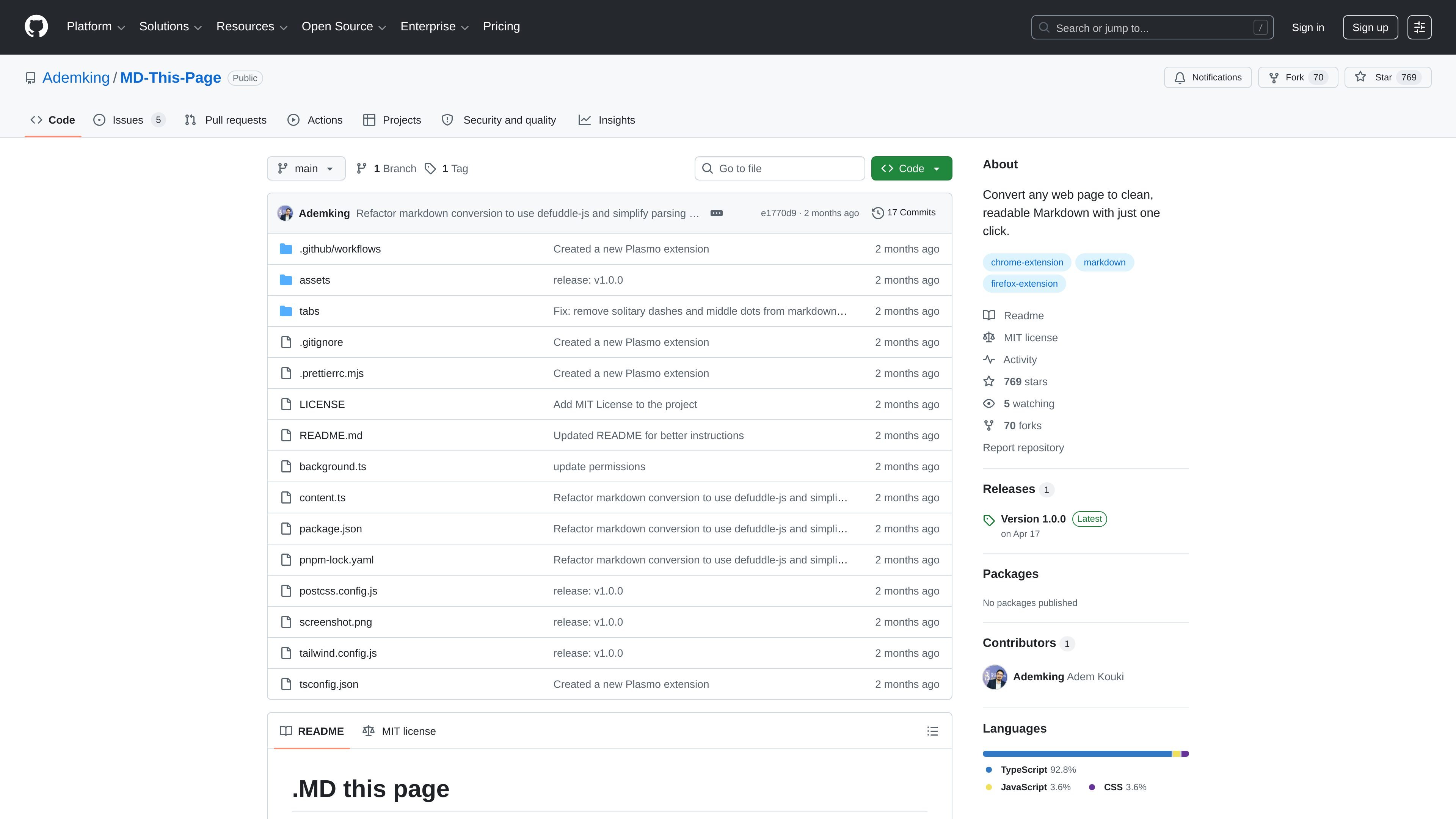
Task: Click the tag icon next to 1 Tag
Action: click(430, 168)
